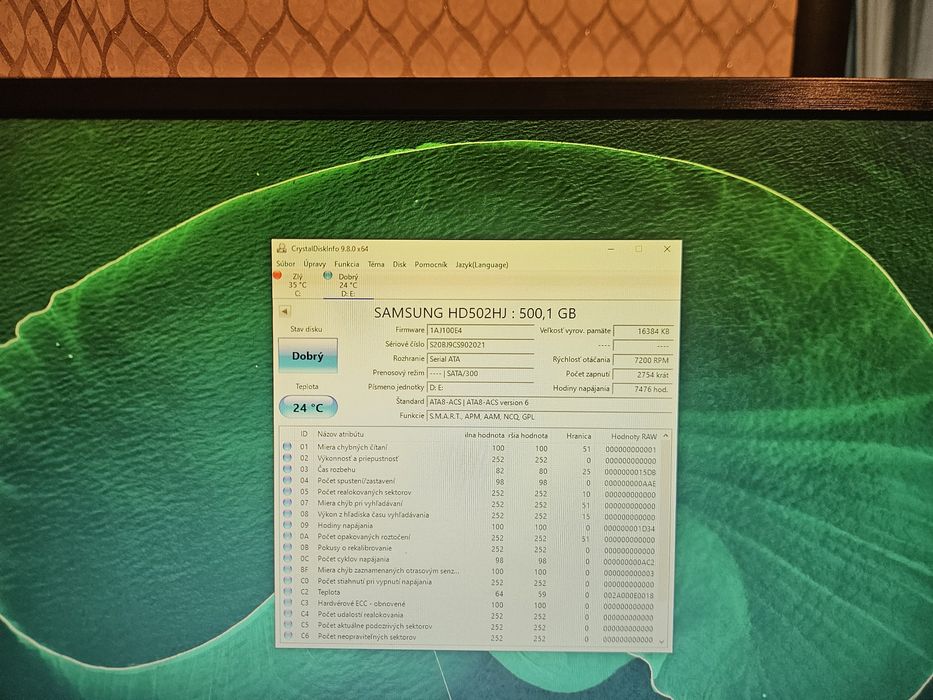Click the ID column header
This screenshot has width=933, height=700.
[x=304, y=435]
